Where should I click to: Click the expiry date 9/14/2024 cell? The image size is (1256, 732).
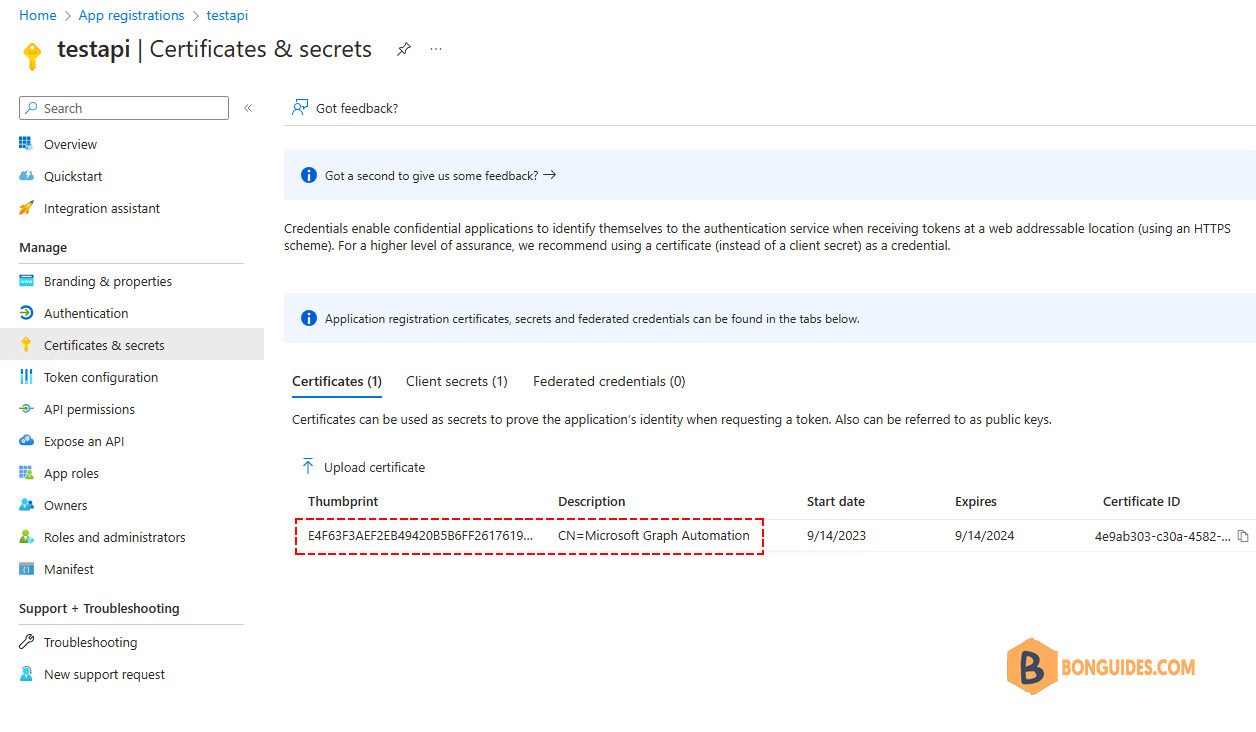(x=985, y=535)
